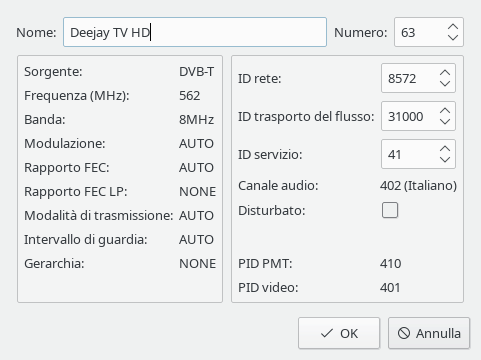Click the PID video value 401
Viewport: 481px width, 360px height.
coord(390,288)
